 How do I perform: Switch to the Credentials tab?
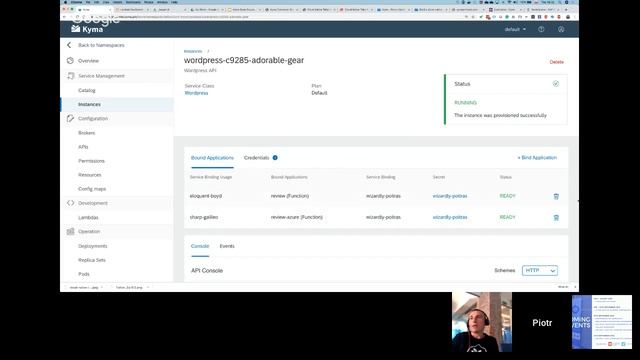(256, 158)
